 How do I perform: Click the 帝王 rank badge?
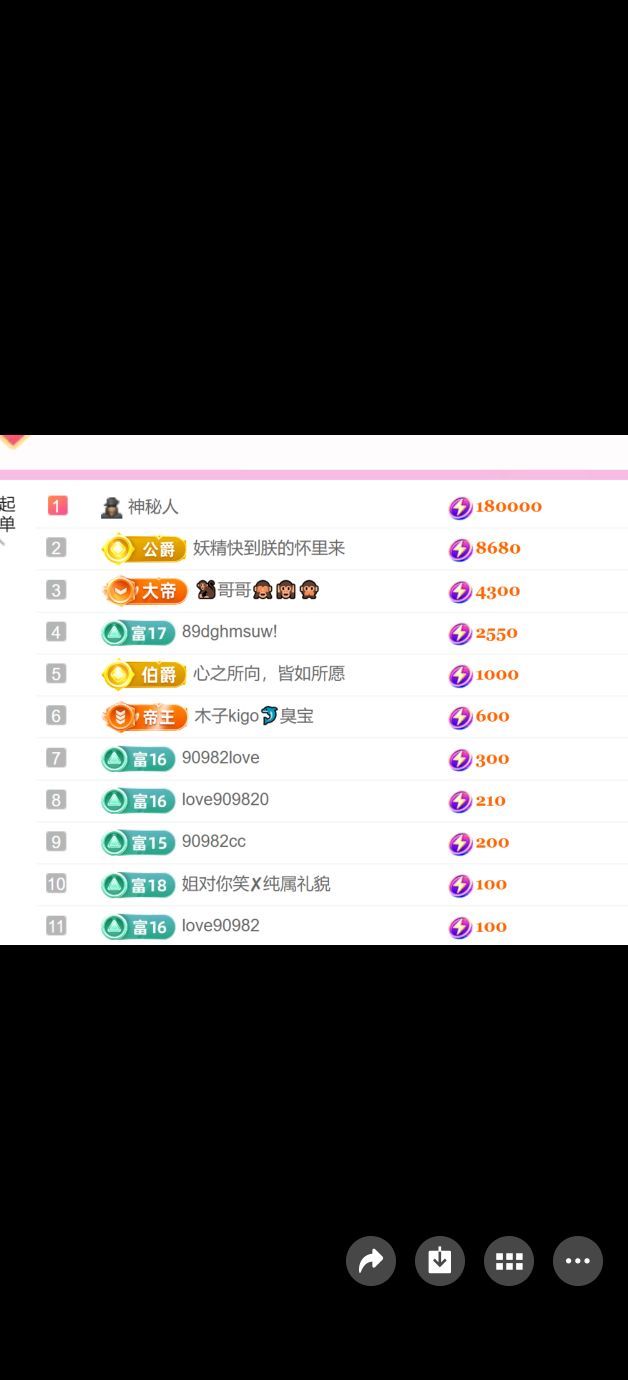(x=145, y=717)
